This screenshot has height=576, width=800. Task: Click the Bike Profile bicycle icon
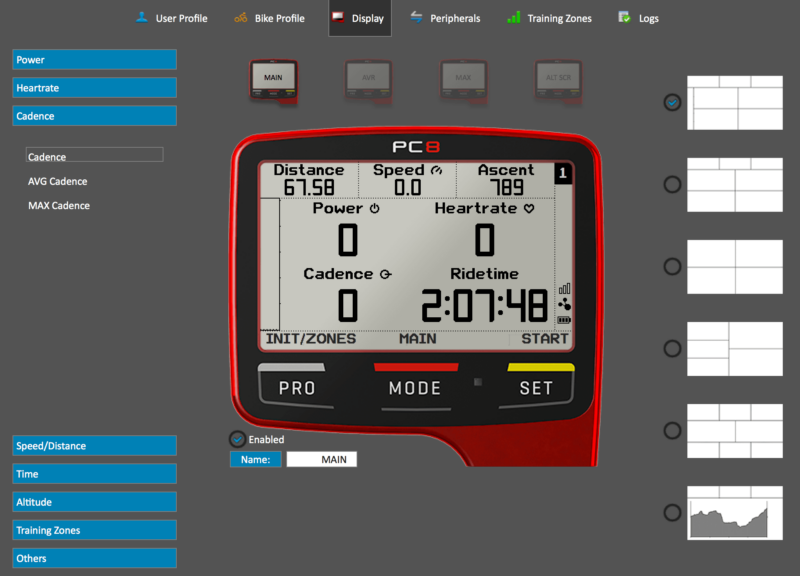coord(241,18)
